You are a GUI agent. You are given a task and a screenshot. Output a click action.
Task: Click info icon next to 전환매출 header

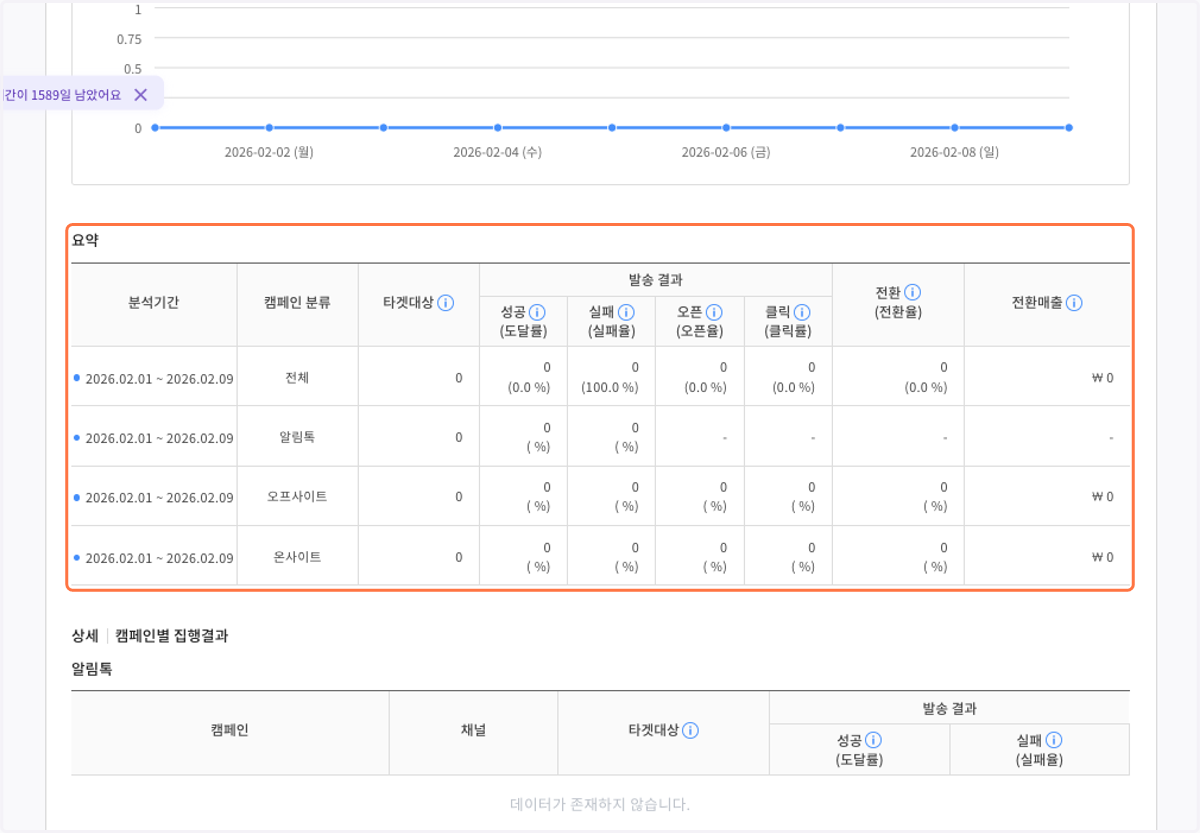tap(1074, 303)
